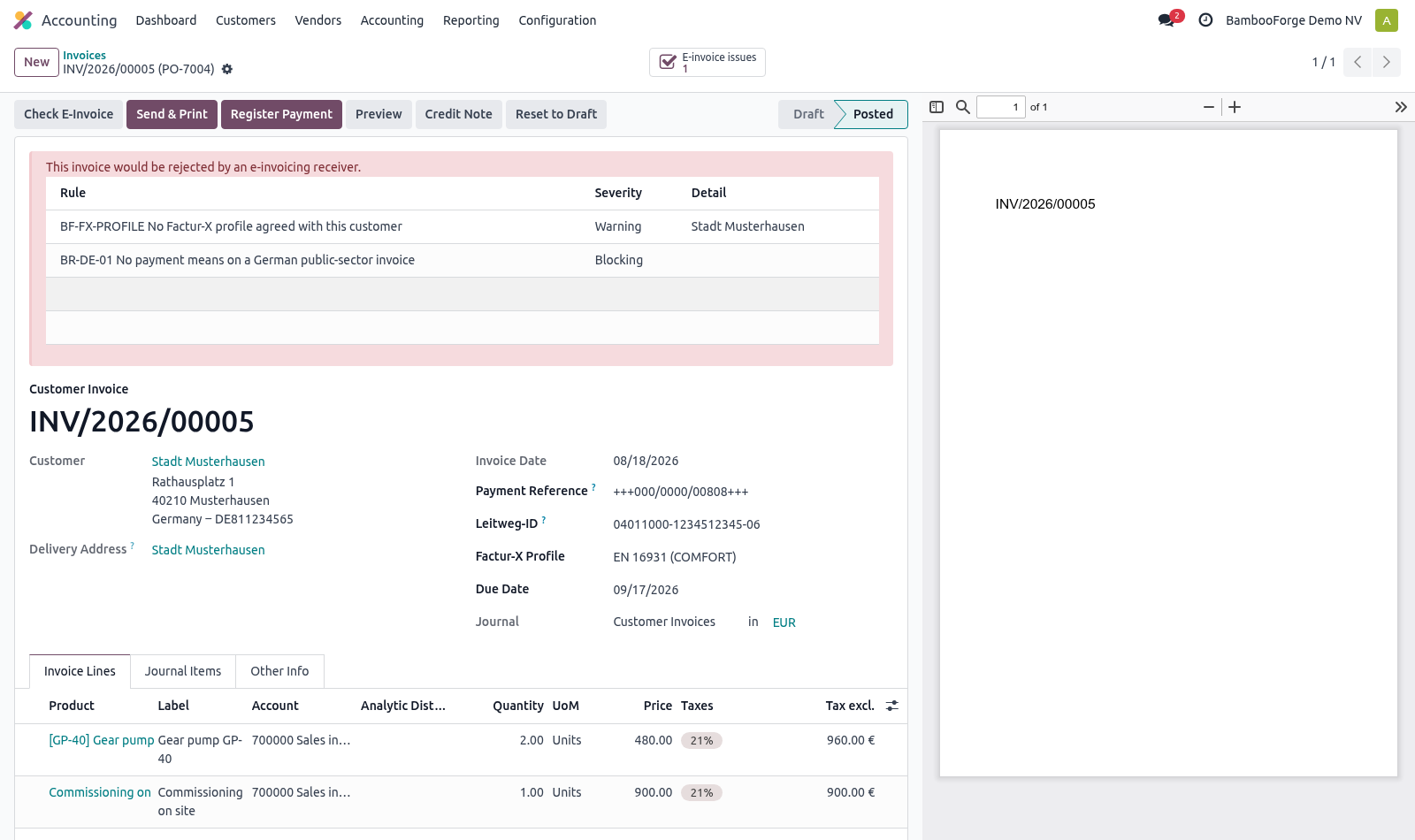The height and width of the screenshot is (840, 1415).
Task: Click the gear actions icon beside the invoice name
Action: [227, 69]
